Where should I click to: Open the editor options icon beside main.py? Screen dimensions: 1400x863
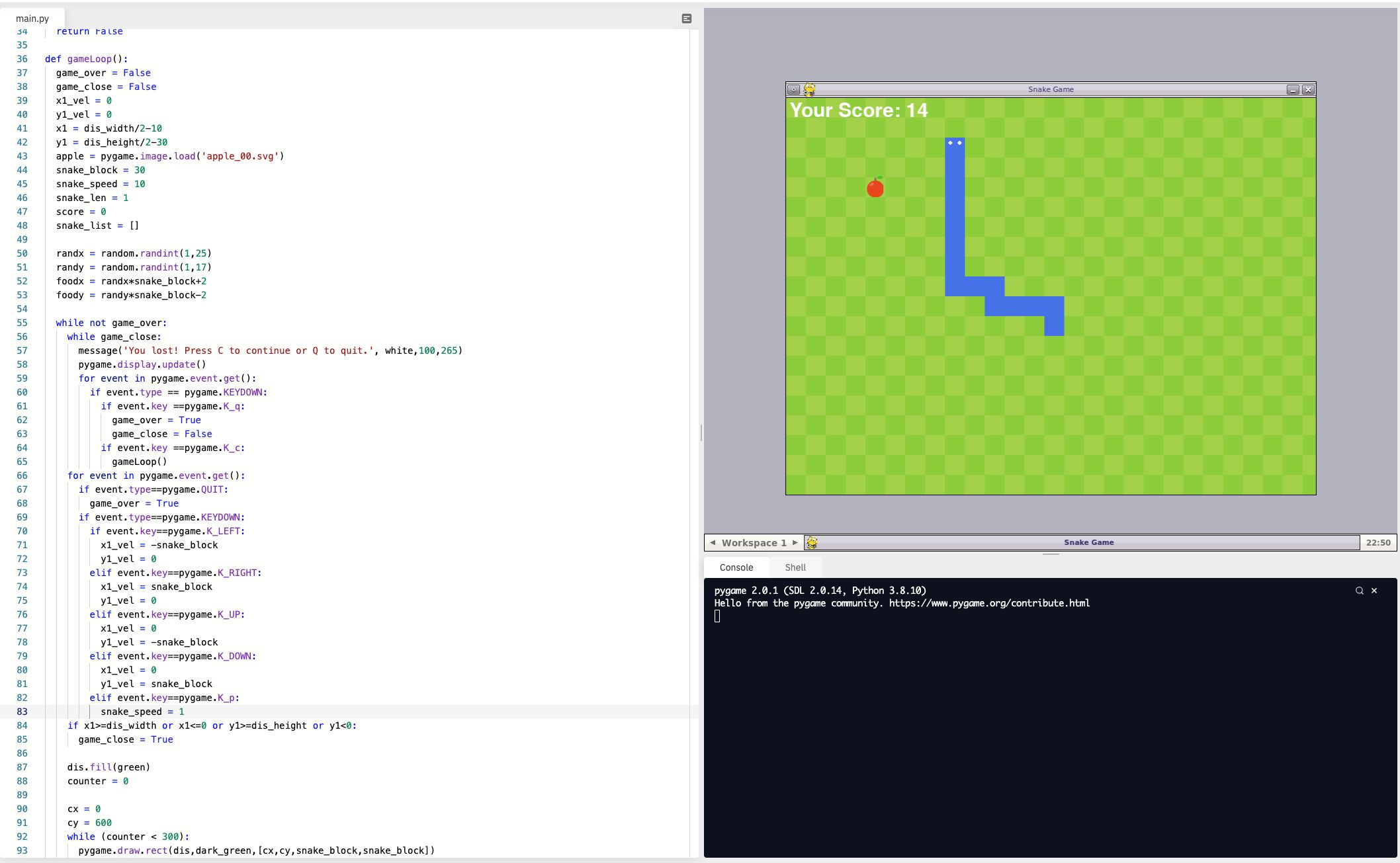pos(686,19)
